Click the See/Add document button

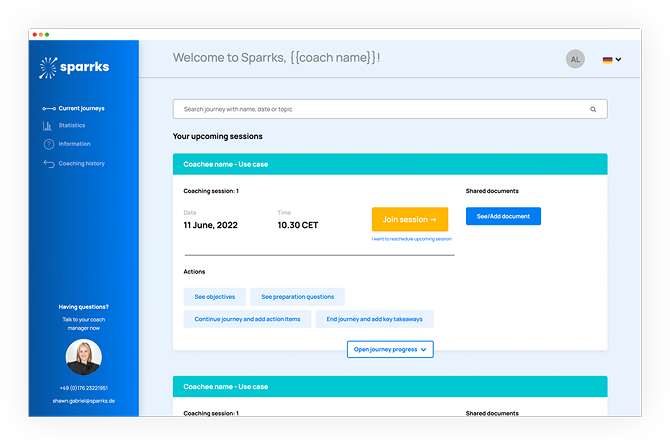tap(503, 216)
